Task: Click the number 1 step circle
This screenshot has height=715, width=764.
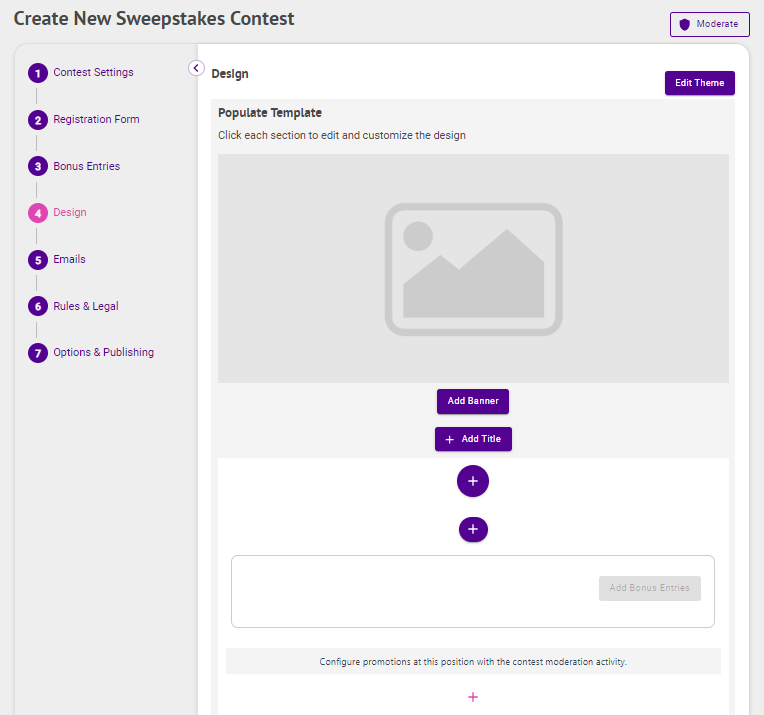Action: [38, 73]
